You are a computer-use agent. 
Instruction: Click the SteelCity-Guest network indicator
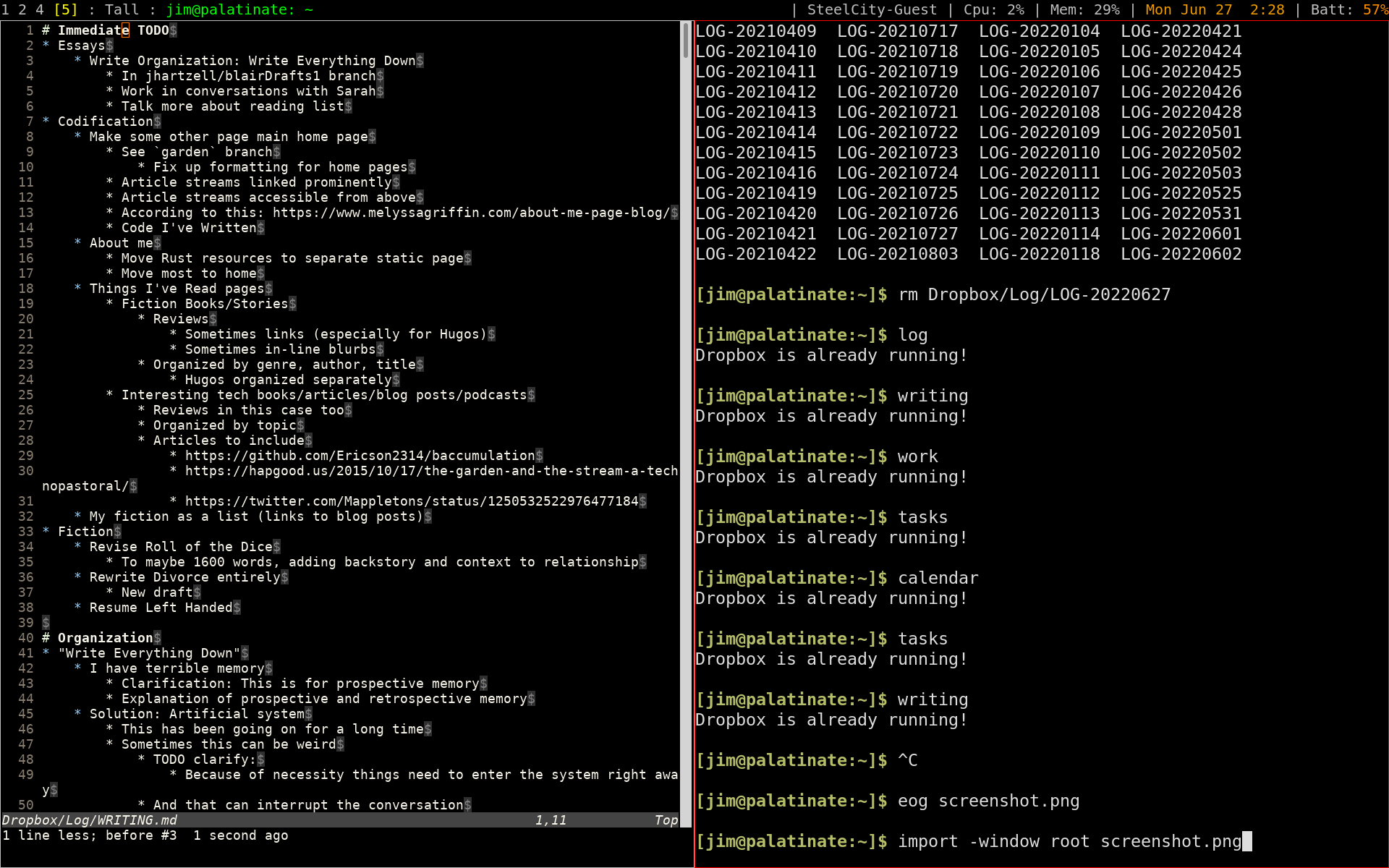(872, 9)
